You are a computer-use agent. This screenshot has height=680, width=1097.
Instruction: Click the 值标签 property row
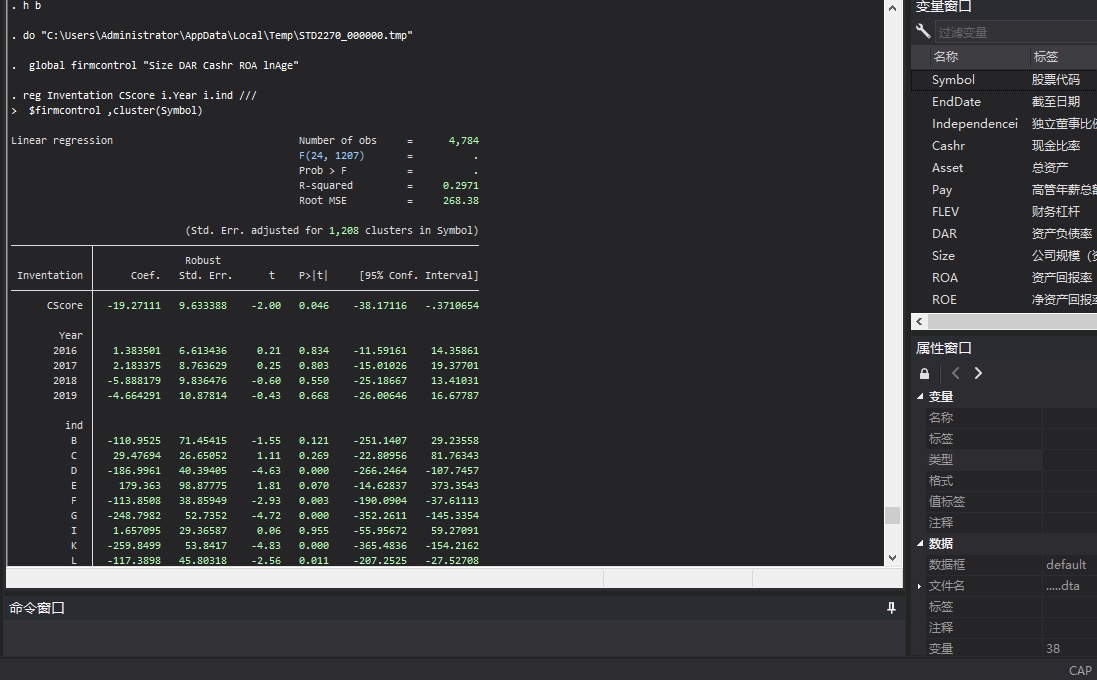tap(1011, 502)
